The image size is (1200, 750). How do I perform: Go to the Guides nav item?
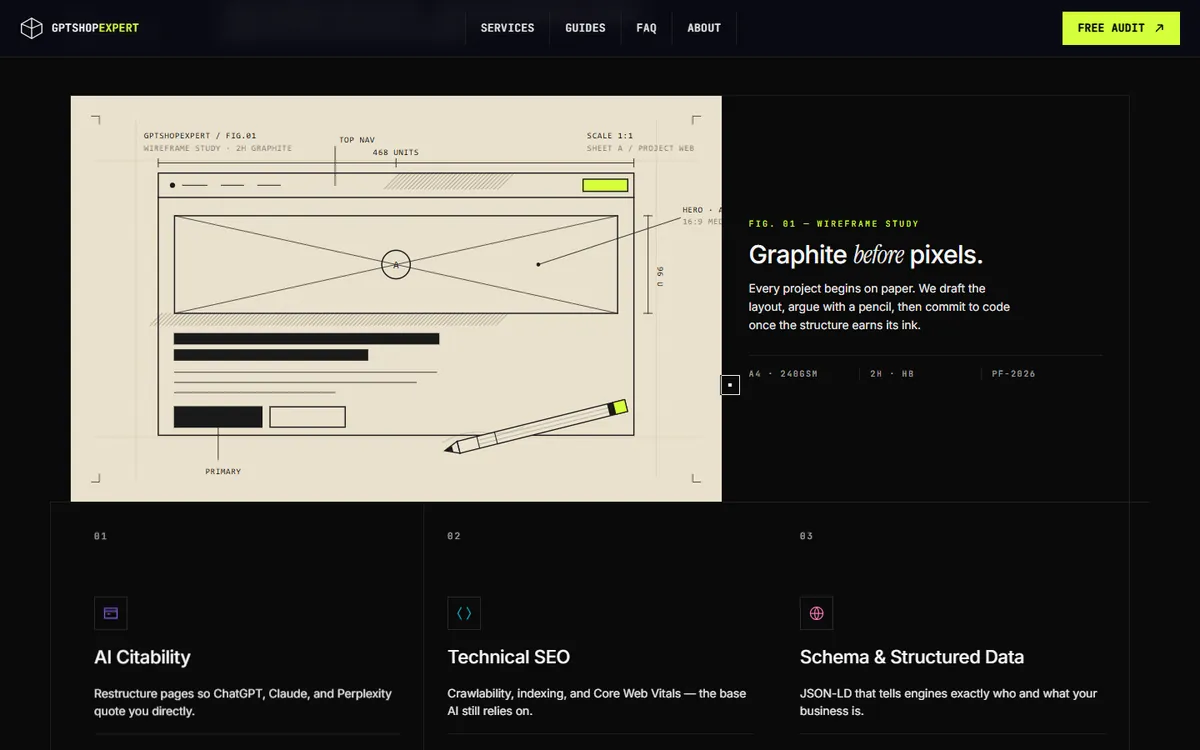pos(585,28)
